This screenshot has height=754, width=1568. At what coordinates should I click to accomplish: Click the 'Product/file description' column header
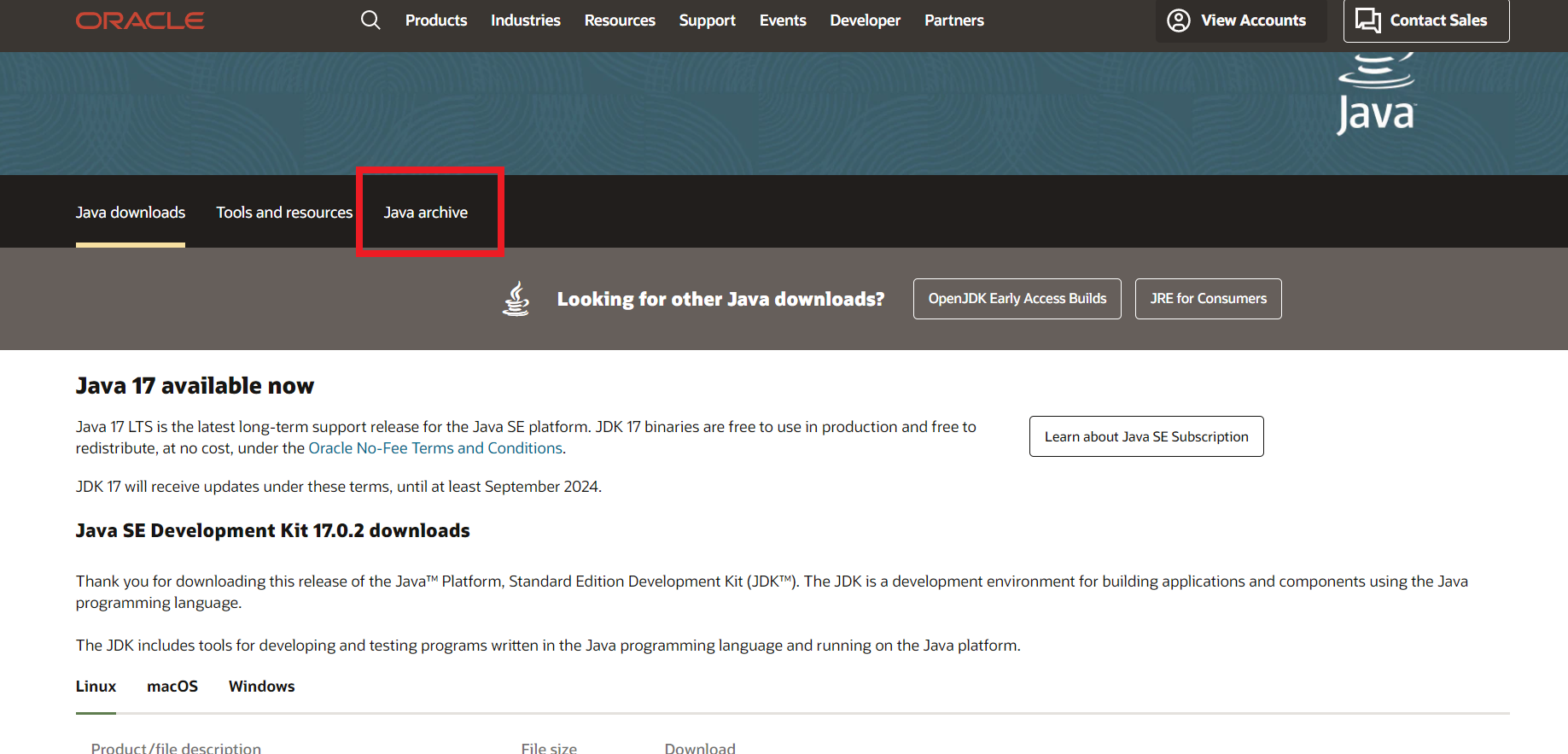(176, 748)
